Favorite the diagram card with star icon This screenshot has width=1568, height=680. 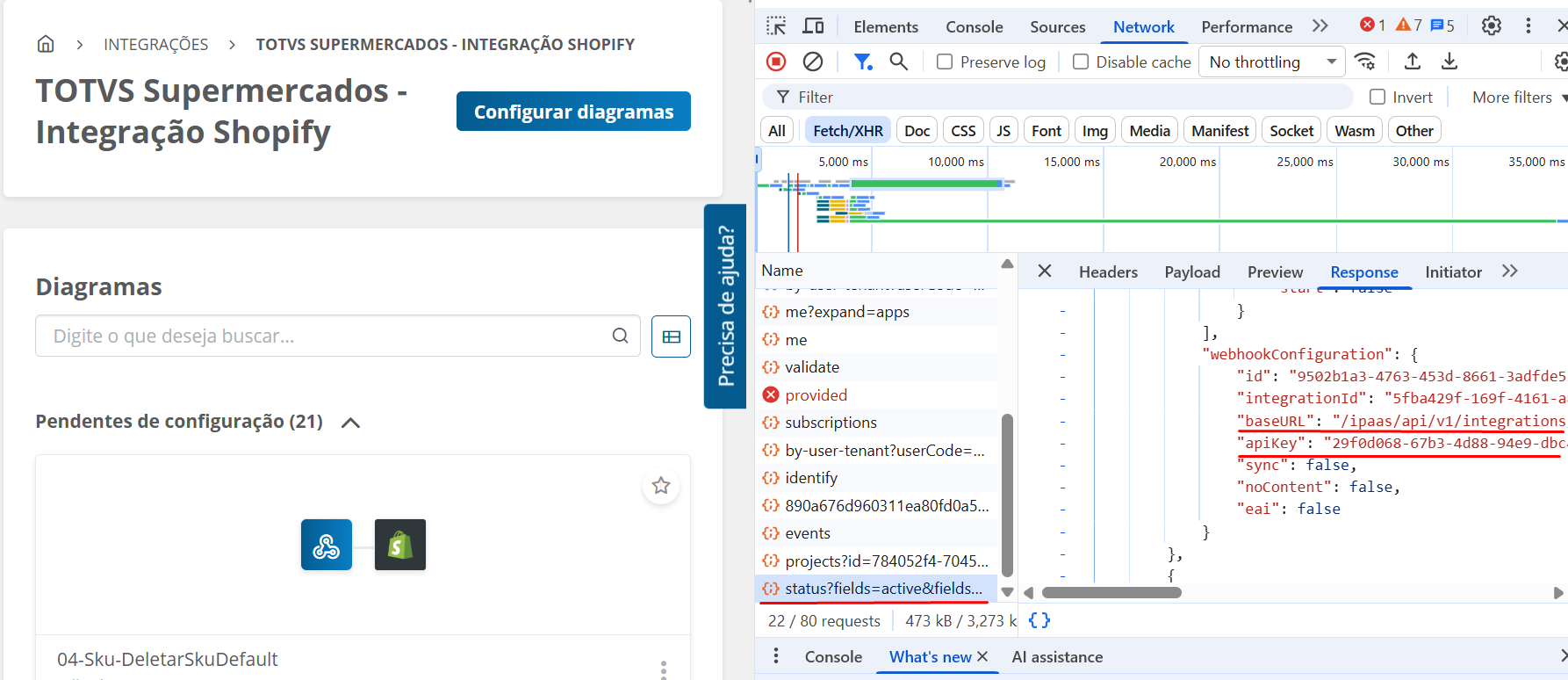click(x=661, y=486)
